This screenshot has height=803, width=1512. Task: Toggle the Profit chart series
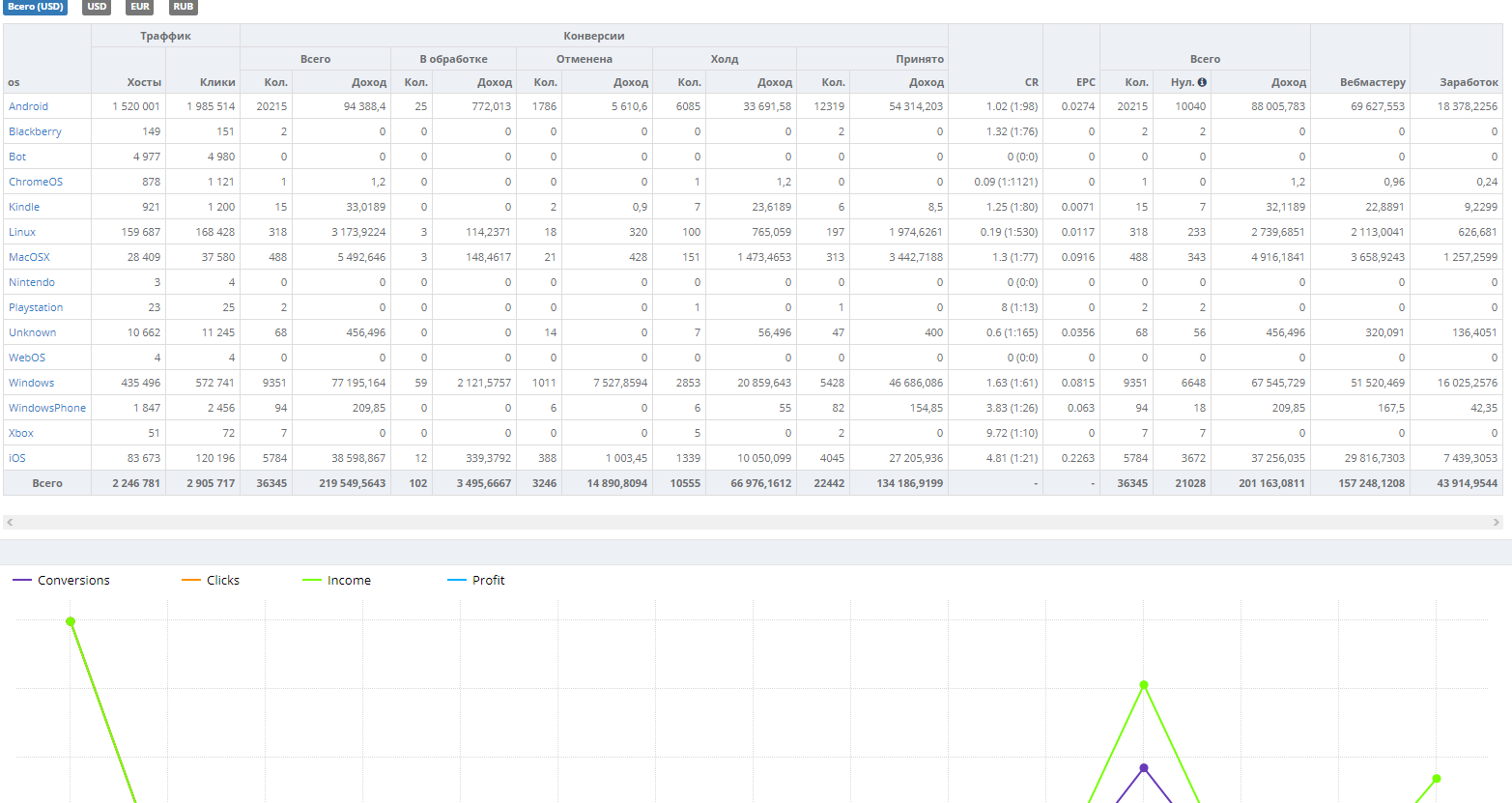coord(476,580)
